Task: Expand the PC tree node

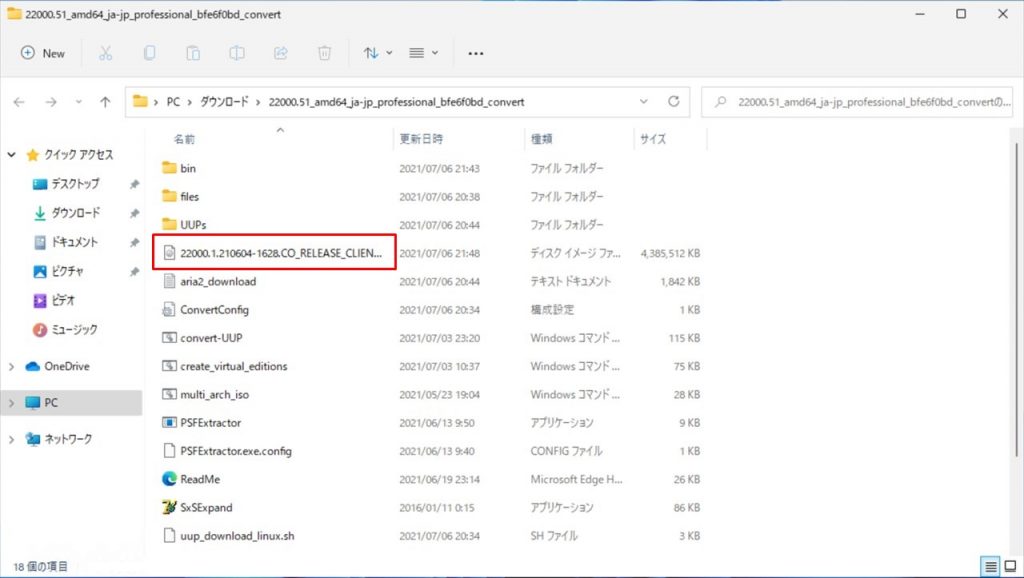Action: coord(11,403)
